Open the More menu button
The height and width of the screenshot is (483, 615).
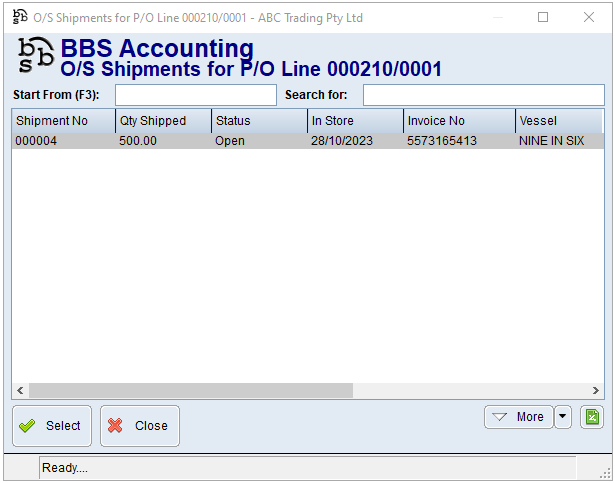coord(518,417)
